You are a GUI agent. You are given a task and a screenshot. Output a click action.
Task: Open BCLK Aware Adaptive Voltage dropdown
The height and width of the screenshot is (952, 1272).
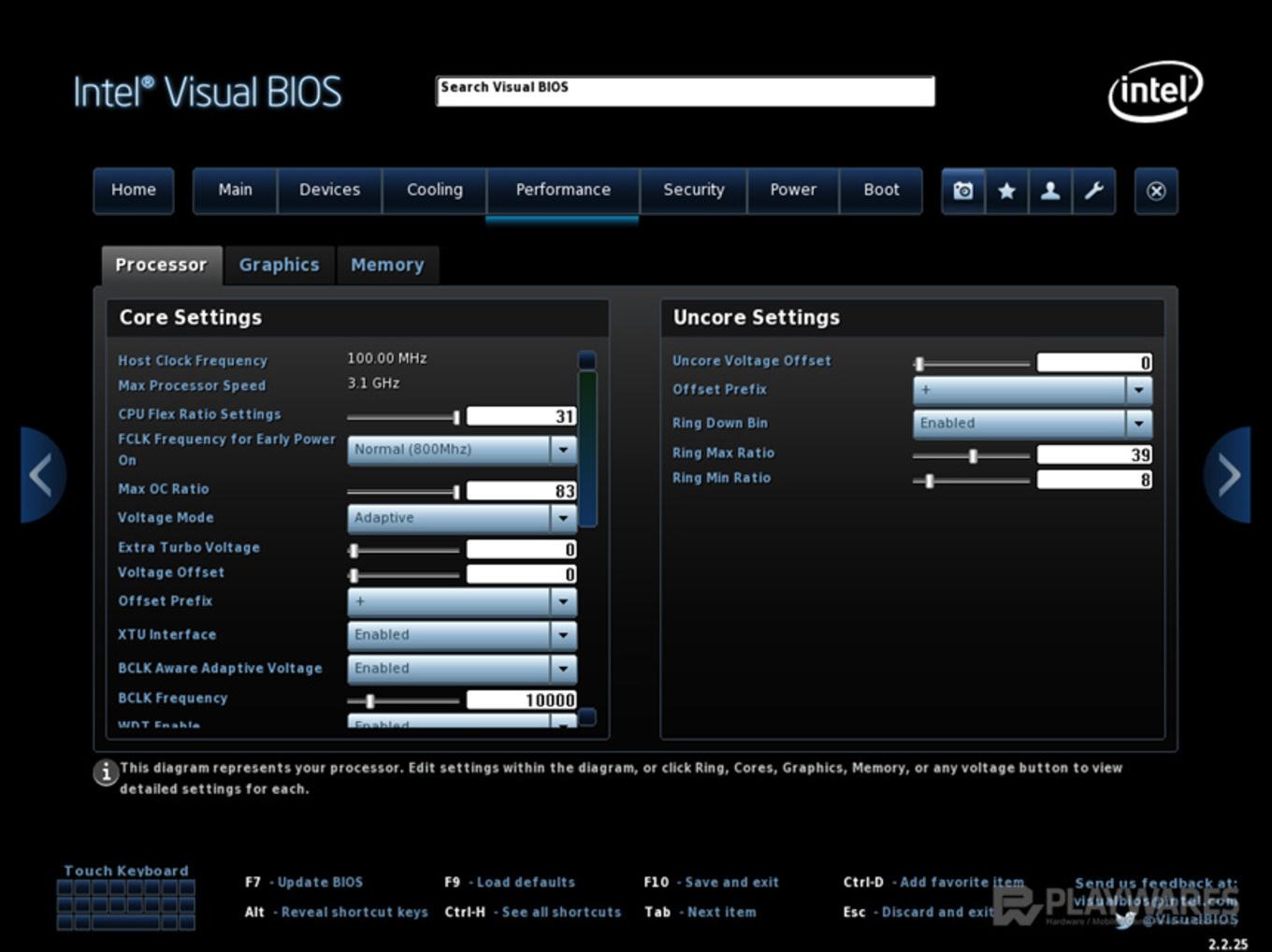[462, 669]
